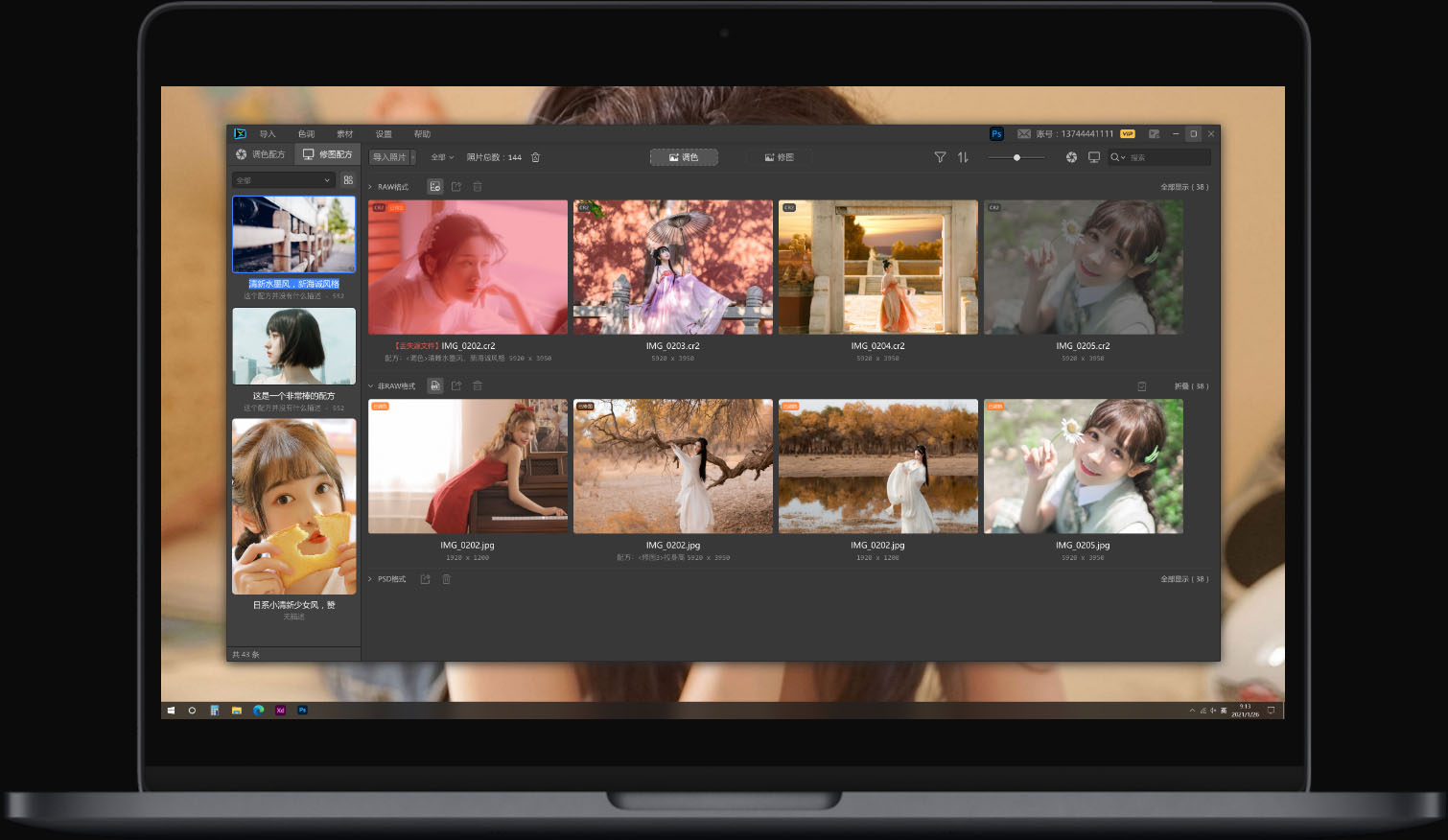The image size is (1448, 840).
Task: Click the export icon in RAW格式 row
Action: pyautogui.click(x=456, y=187)
